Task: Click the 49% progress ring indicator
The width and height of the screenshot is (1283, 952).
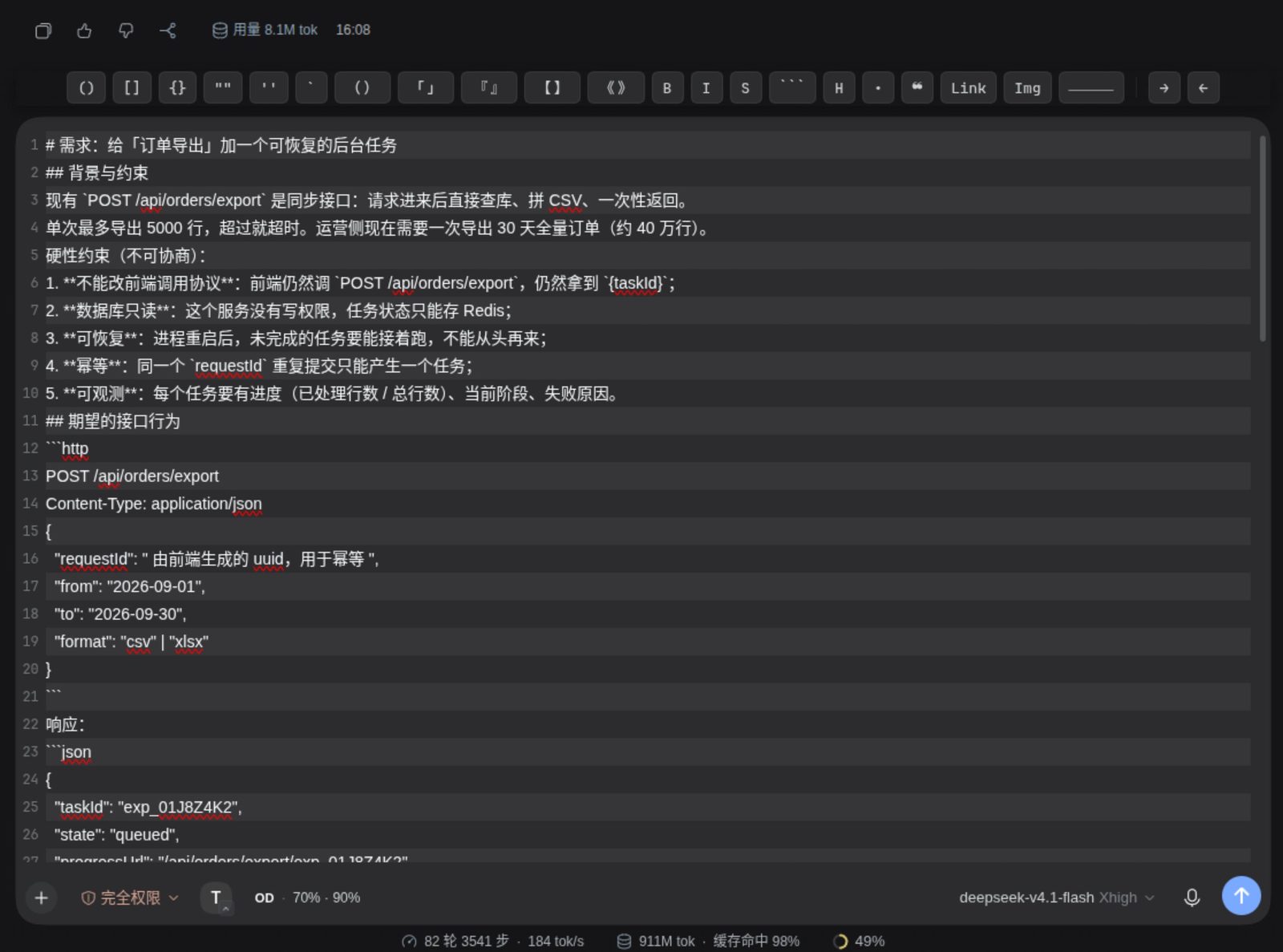Action: pyautogui.click(x=859, y=941)
